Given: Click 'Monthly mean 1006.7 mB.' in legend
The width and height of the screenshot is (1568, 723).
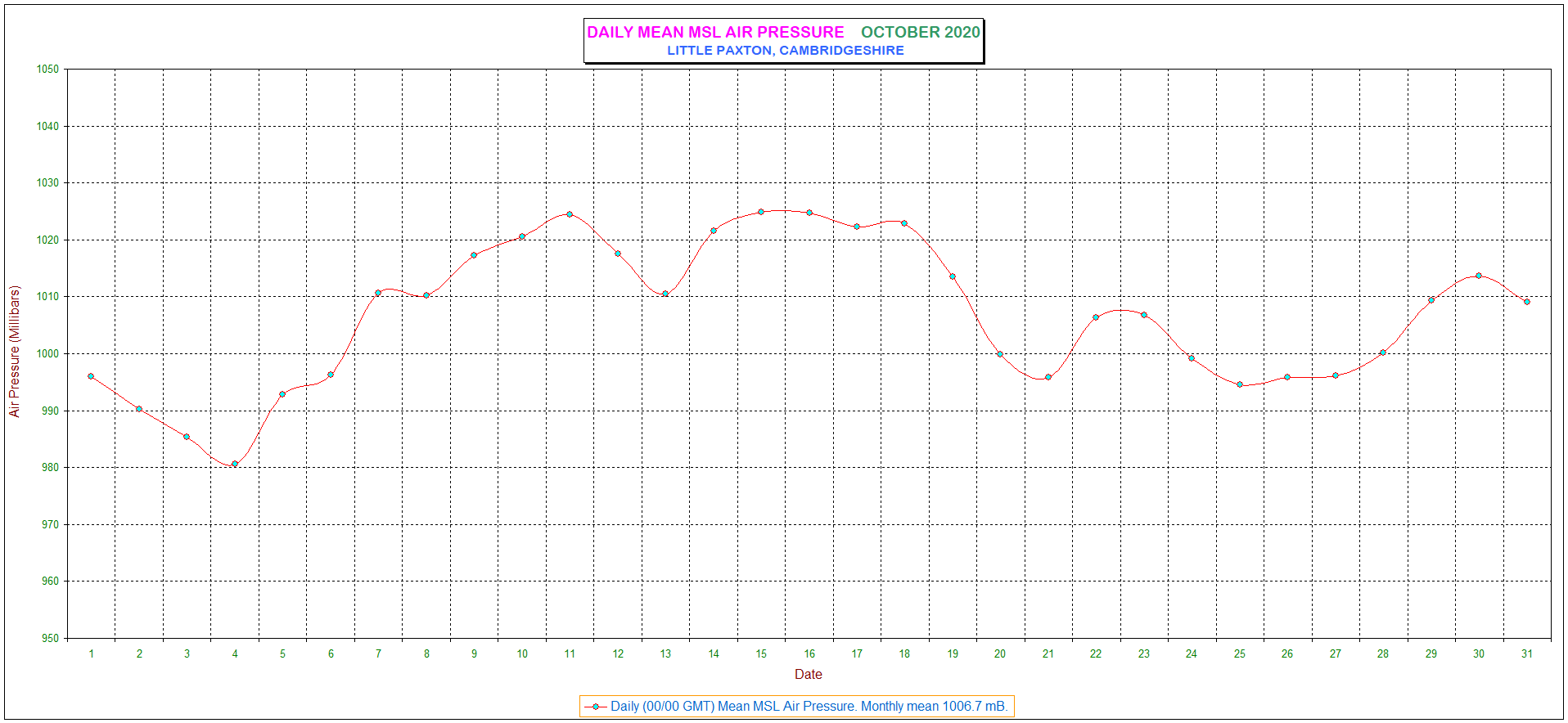Looking at the screenshot, I should point(934,706).
